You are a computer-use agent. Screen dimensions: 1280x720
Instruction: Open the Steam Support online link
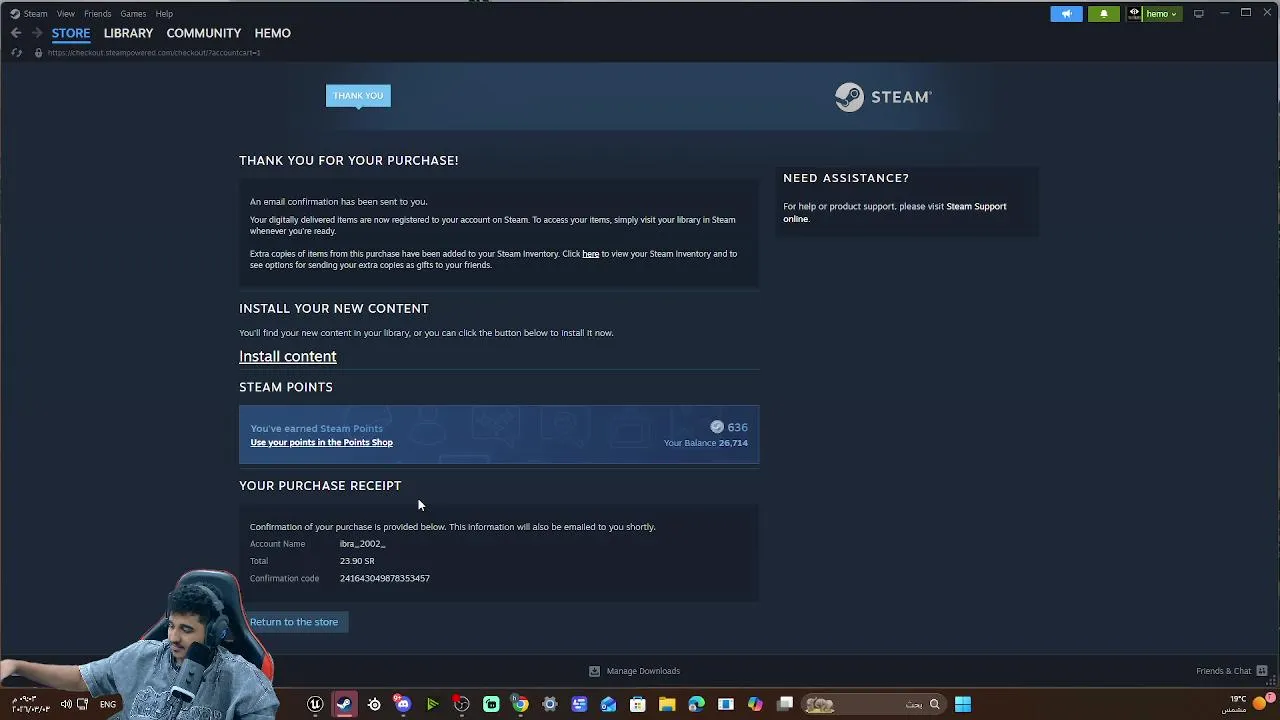point(895,212)
